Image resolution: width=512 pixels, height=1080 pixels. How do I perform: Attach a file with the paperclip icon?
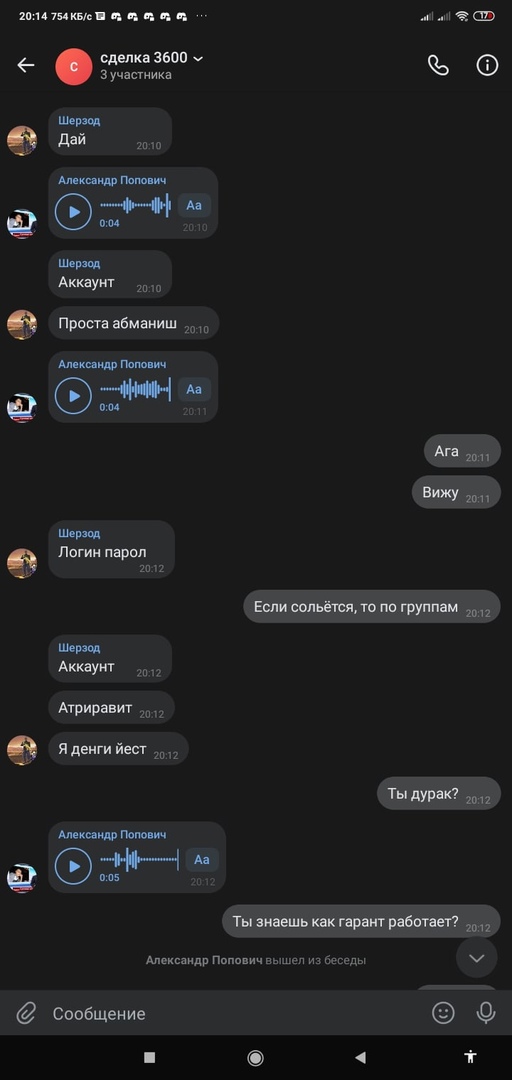pos(26,1013)
